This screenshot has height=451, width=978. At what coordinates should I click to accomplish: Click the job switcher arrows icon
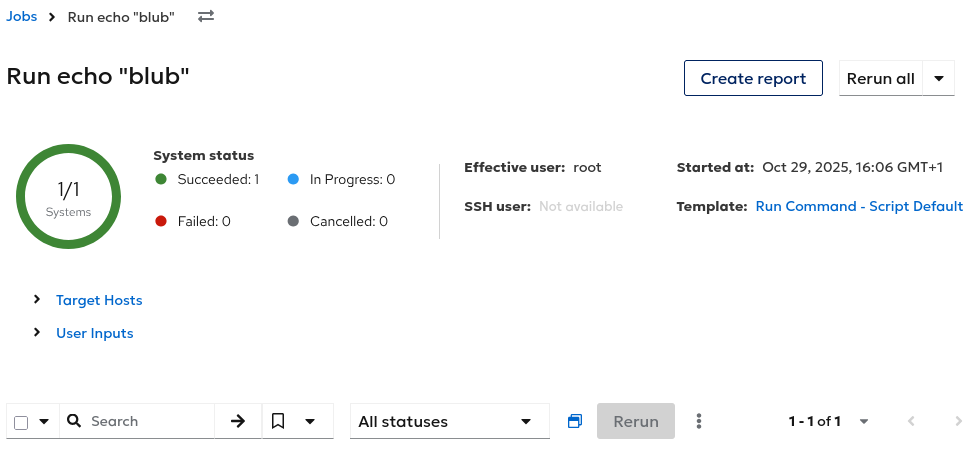206,17
